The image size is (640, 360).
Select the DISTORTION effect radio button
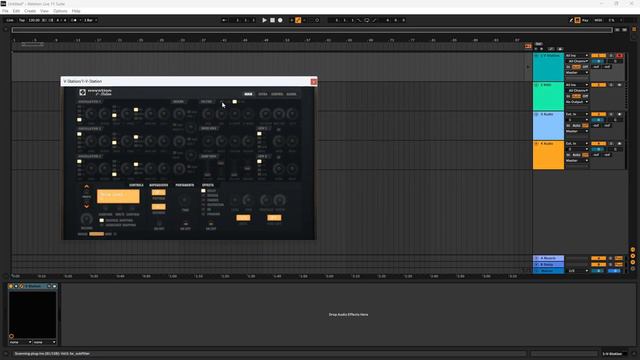203,204
